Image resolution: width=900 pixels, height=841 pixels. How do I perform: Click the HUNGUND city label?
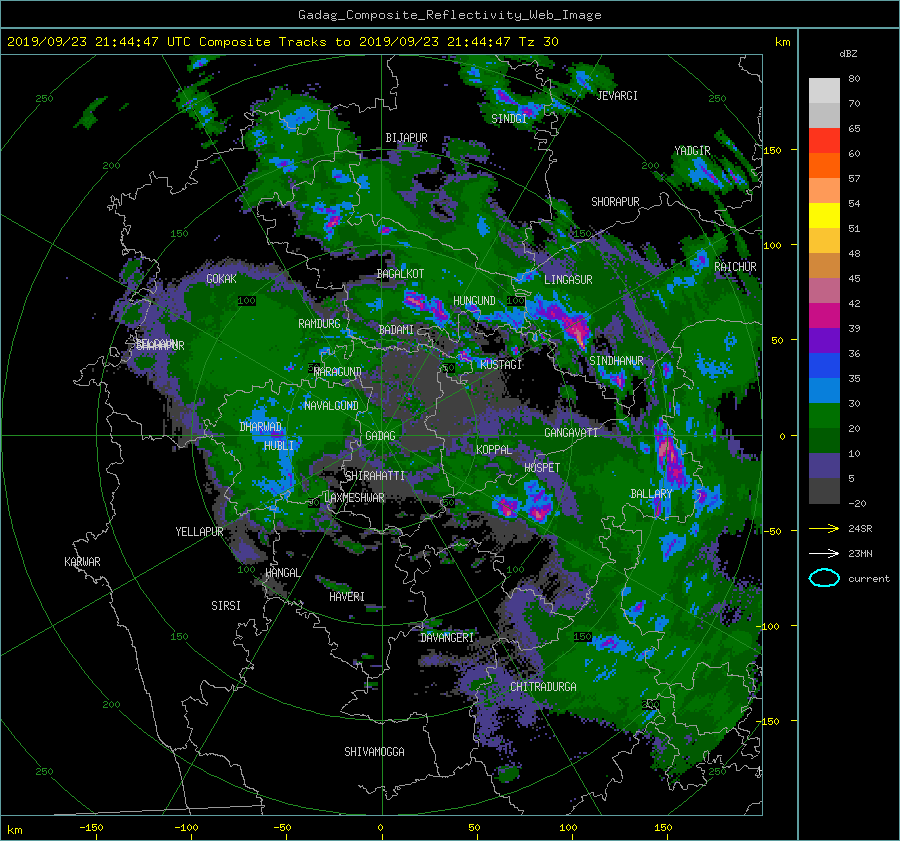[x=474, y=301]
